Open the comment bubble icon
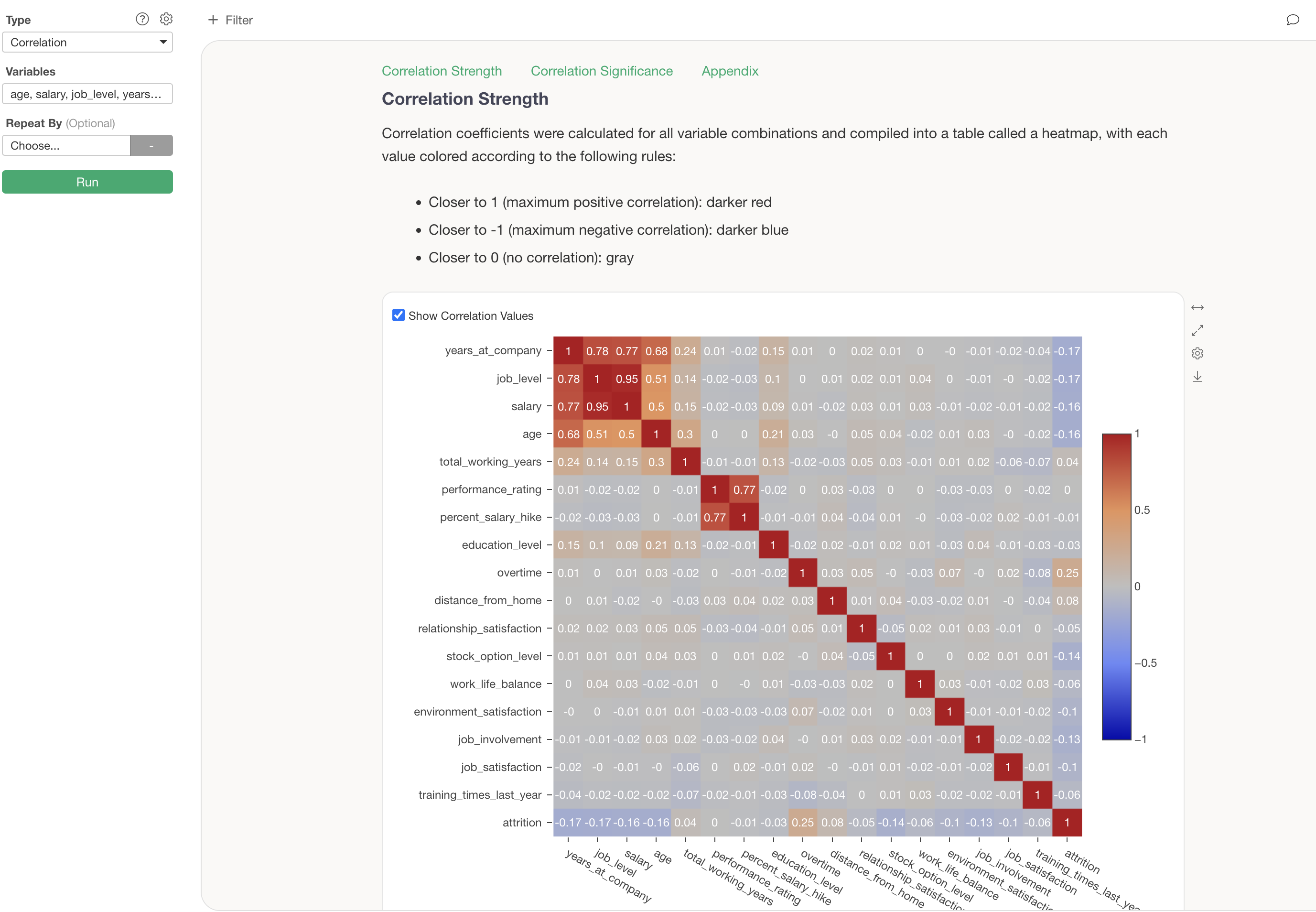 1292,20
